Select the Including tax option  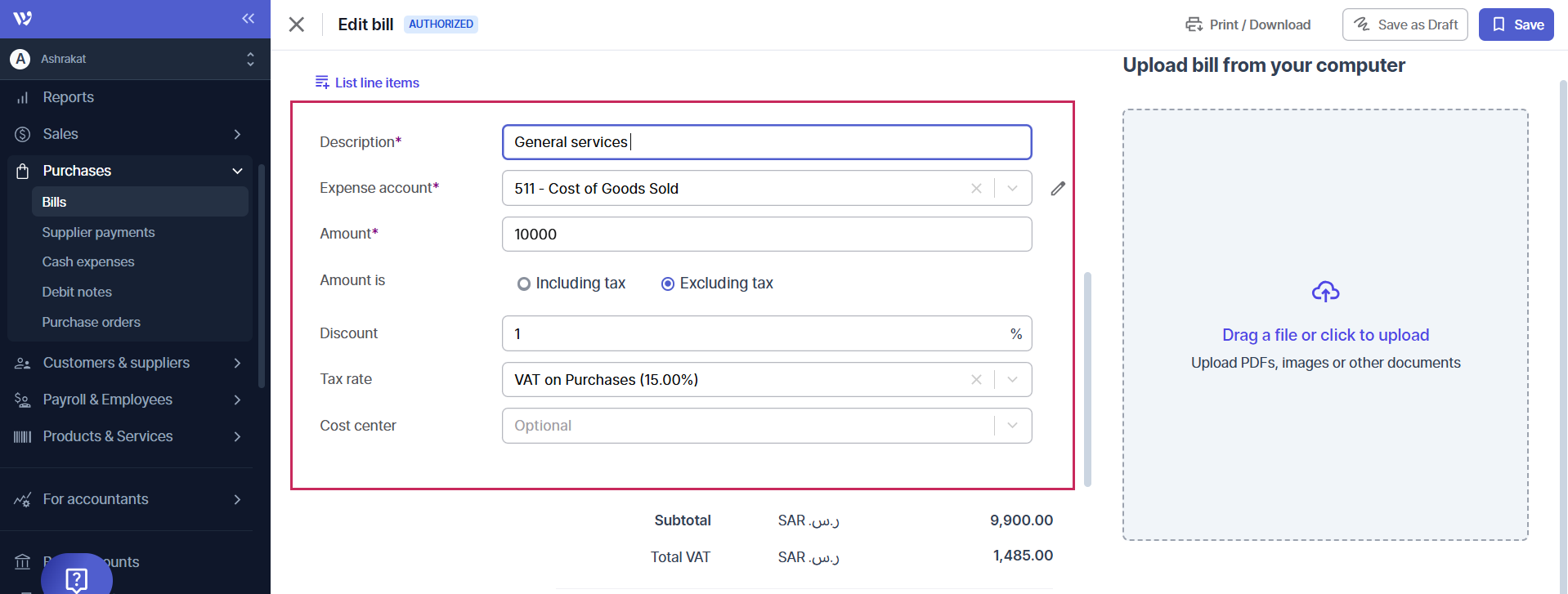click(524, 284)
